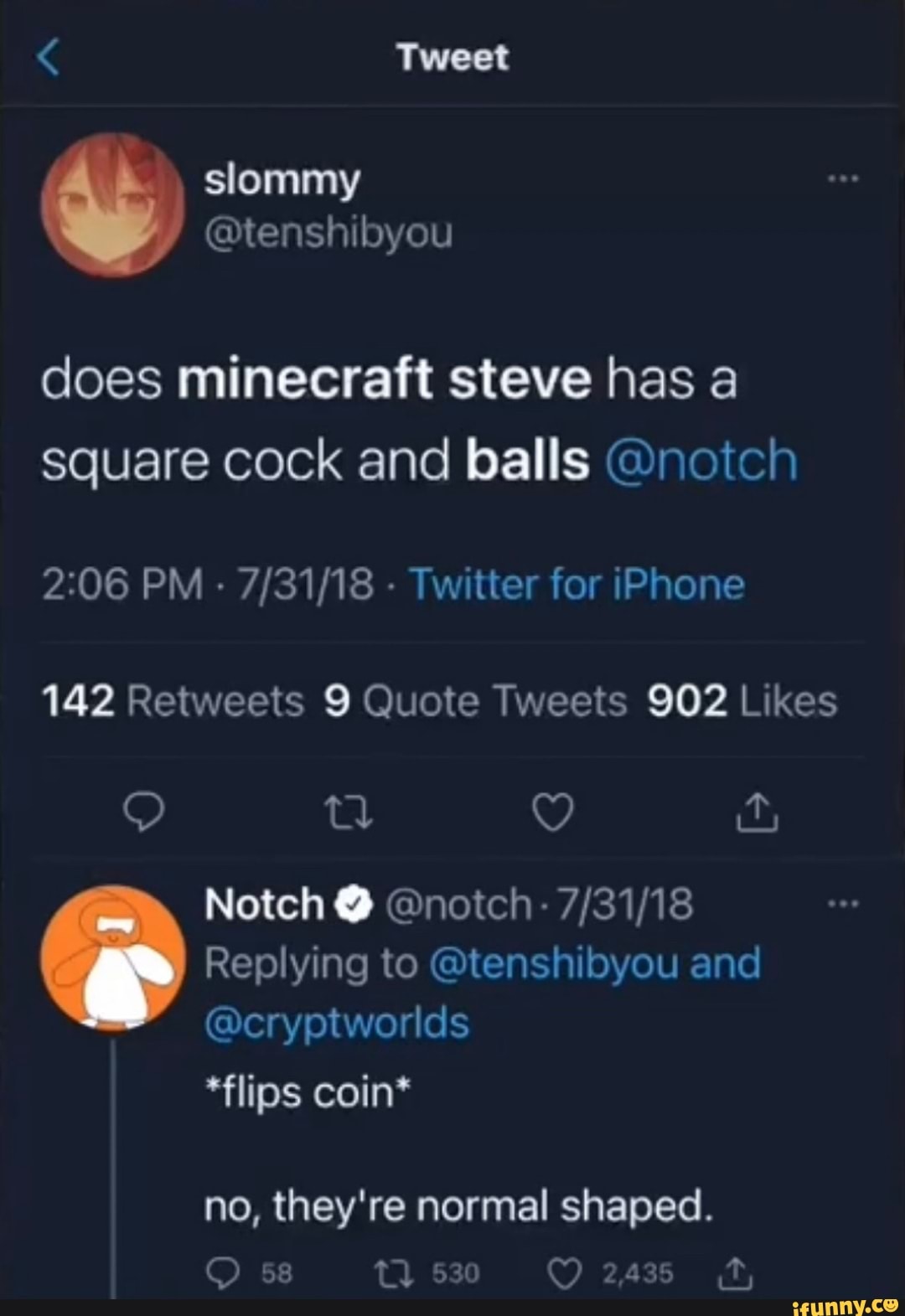The height and width of the screenshot is (1316, 905).
Task: Open the @cryptworlds mention link
Action: pos(339,1021)
